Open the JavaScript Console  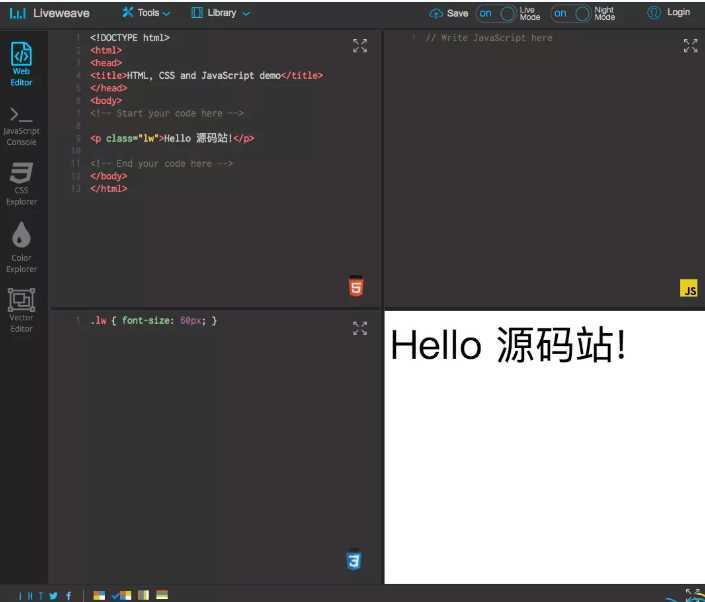click(21, 126)
